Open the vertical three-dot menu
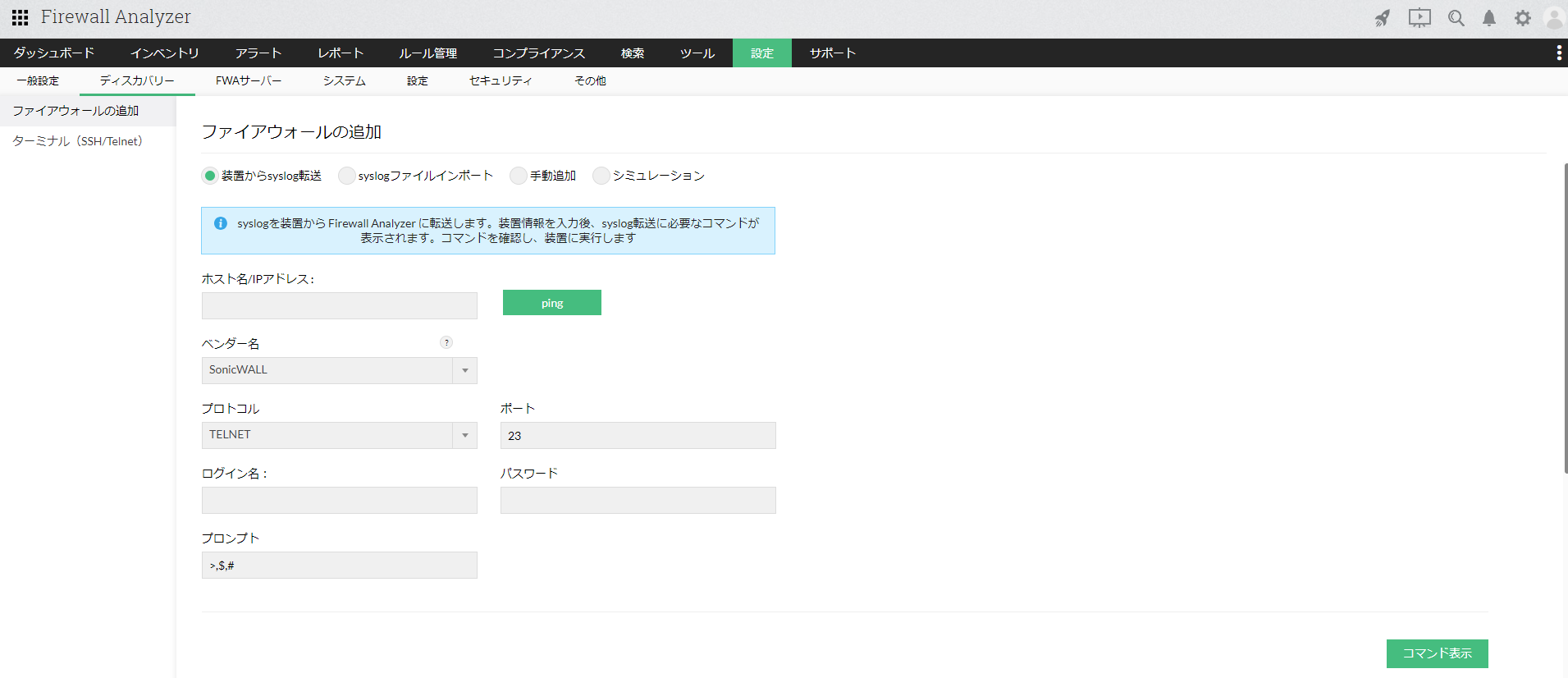The height and width of the screenshot is (678, 1568). tap(1559, 53)
